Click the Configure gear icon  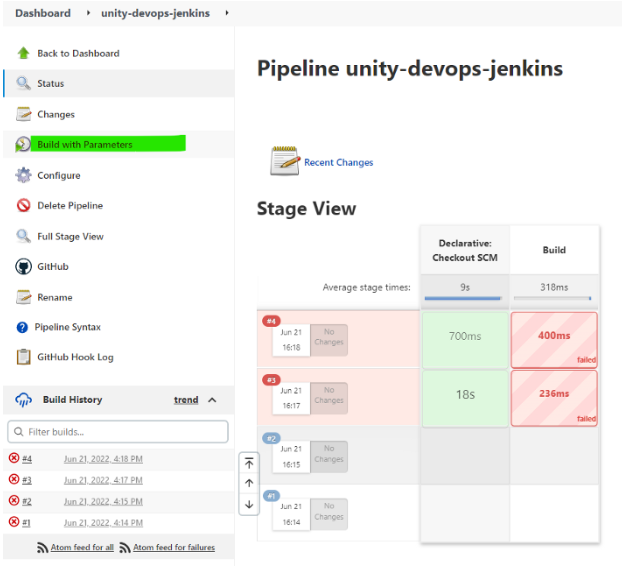pos(23,175)
